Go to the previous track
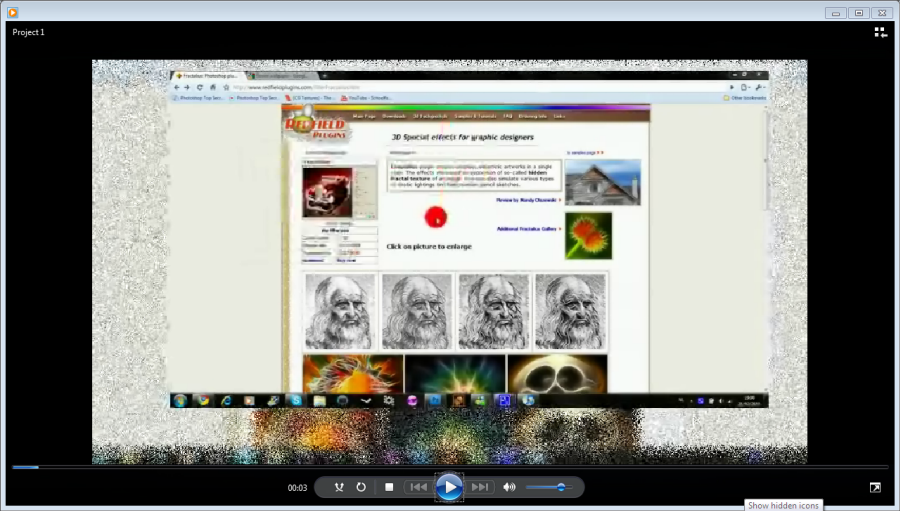The width and height of the screenshot is (900, 511). [x=418, y=487]
